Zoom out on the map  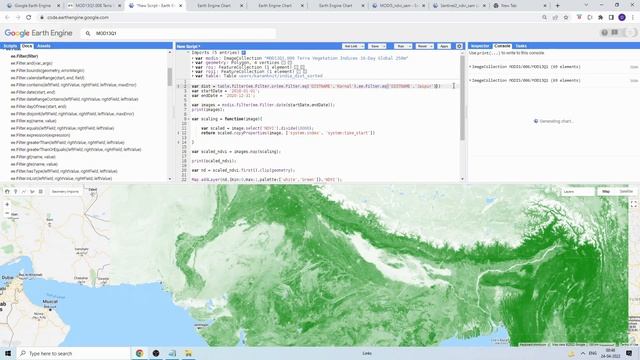point(7,213)
